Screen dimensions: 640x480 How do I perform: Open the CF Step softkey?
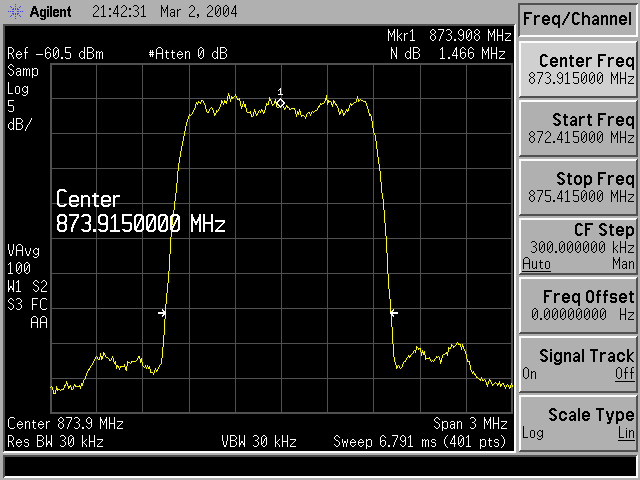click(x=578, y=247)
